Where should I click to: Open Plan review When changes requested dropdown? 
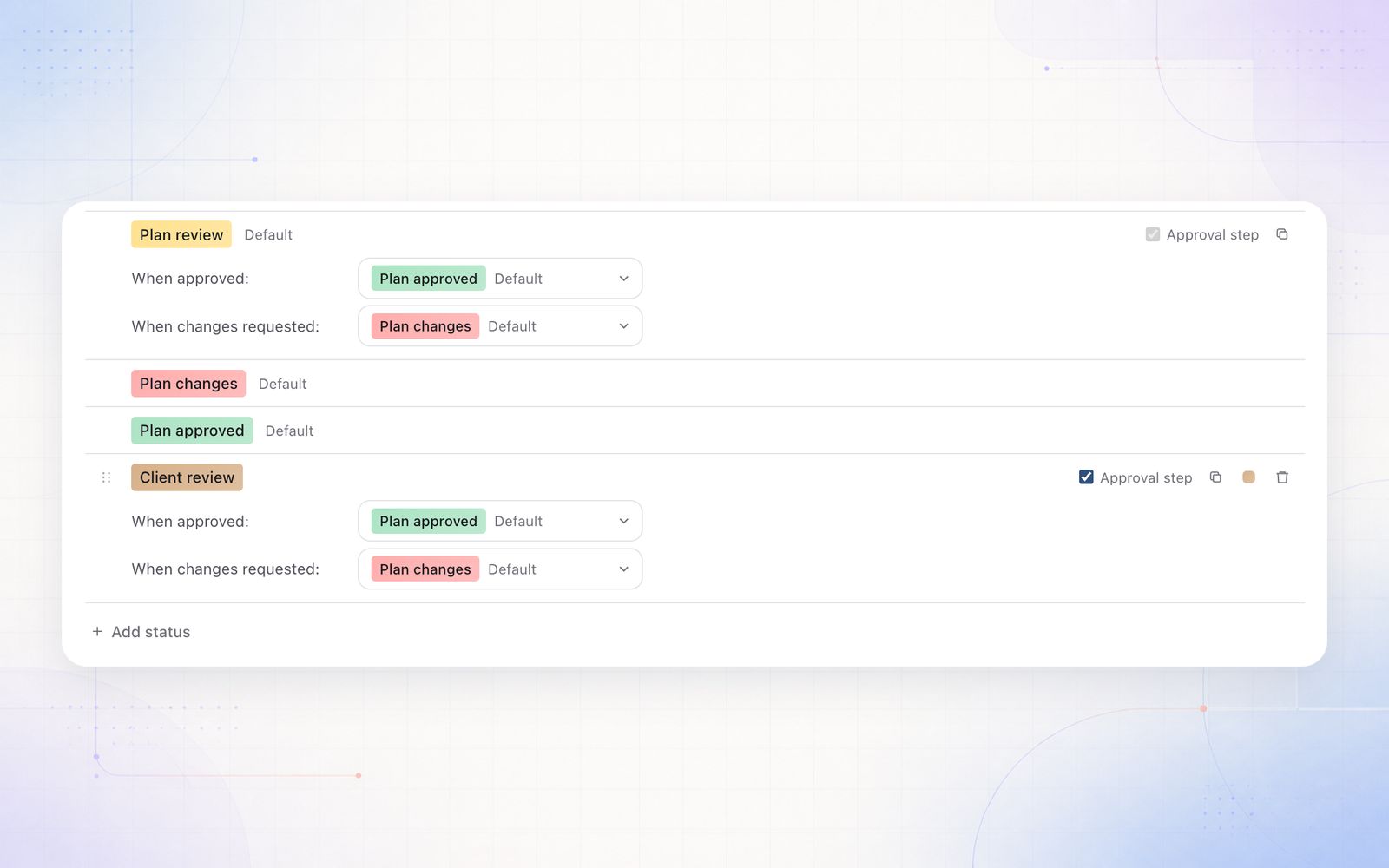(x=500, y=326)
